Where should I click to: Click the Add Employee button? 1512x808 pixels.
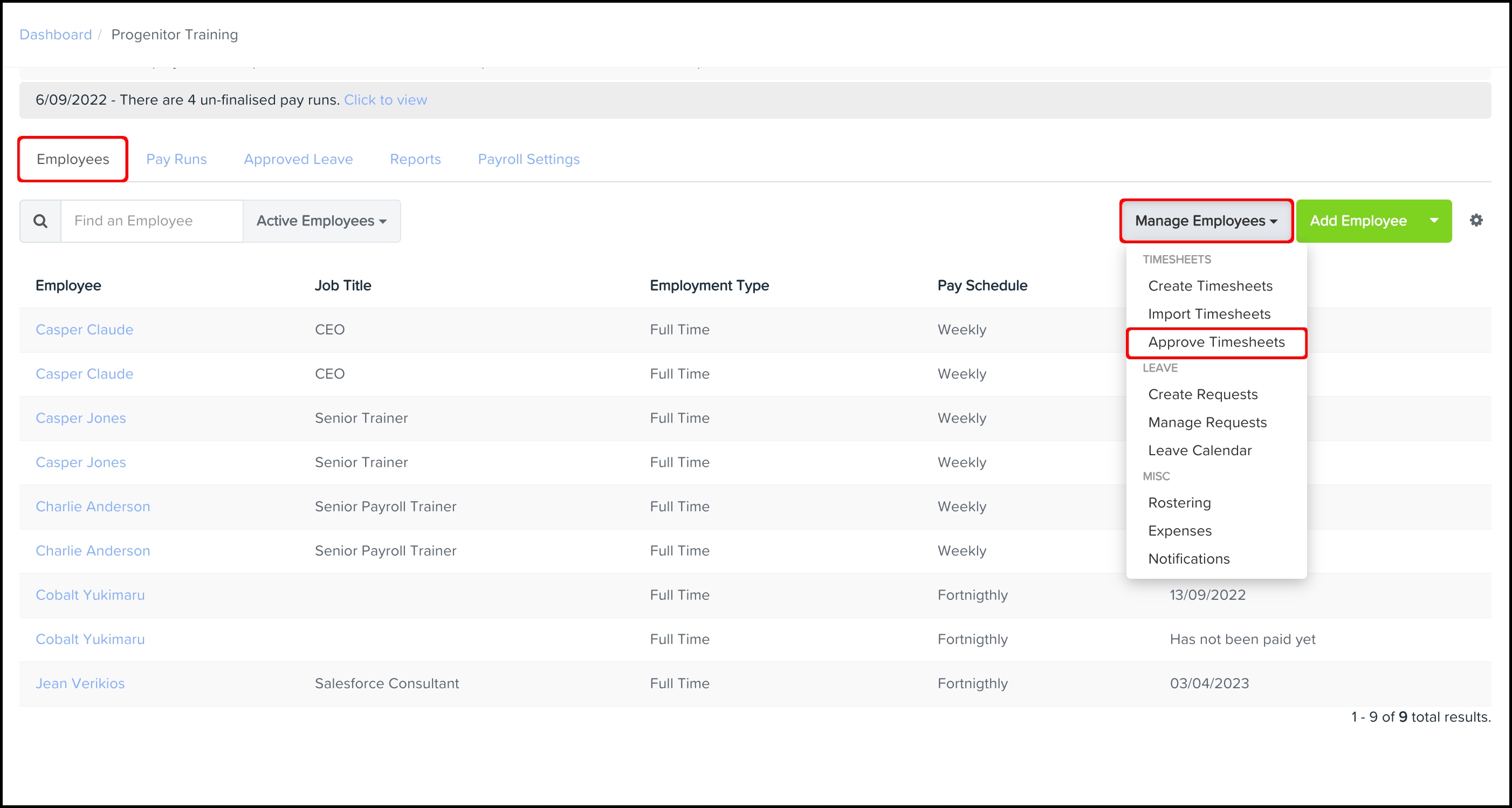(x=1358, y=221)
